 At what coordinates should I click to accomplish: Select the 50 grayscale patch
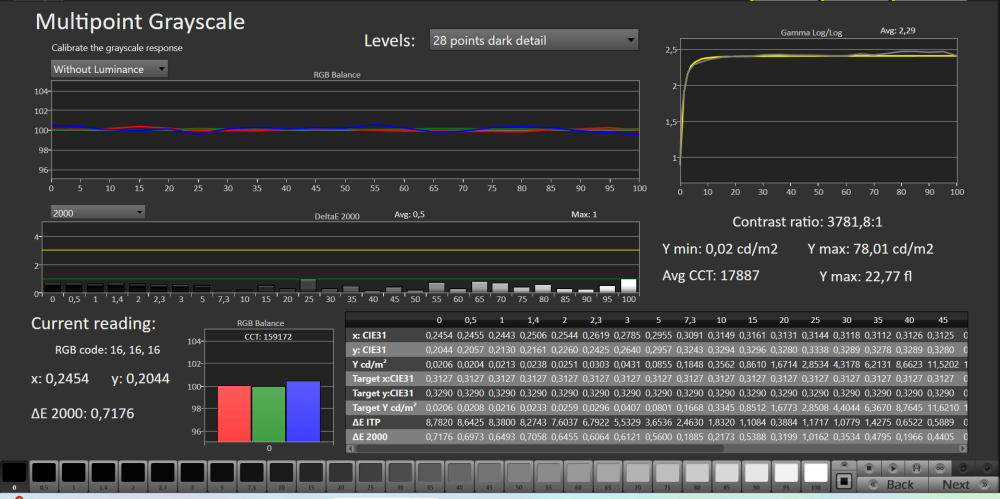coord(519,477)
